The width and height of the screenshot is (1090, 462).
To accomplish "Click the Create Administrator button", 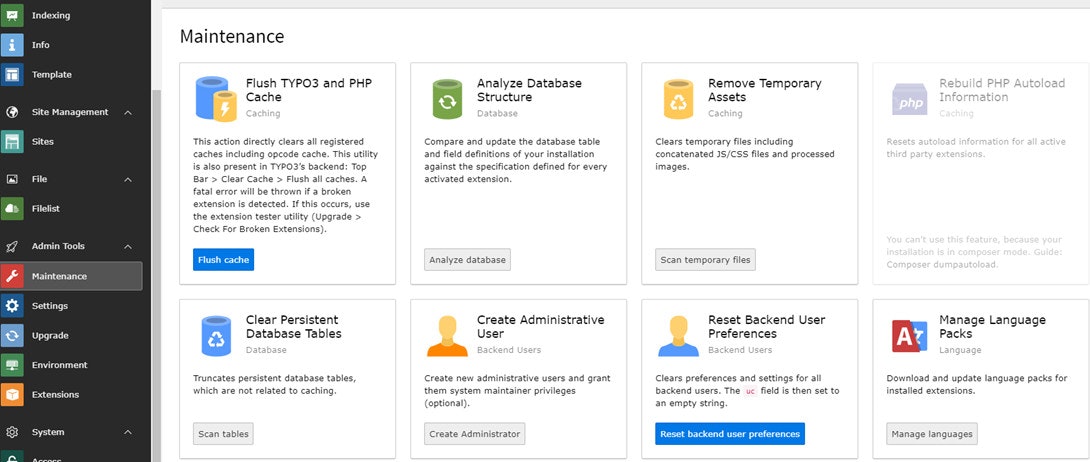I will pyautogui.click(x=474, y=434).
